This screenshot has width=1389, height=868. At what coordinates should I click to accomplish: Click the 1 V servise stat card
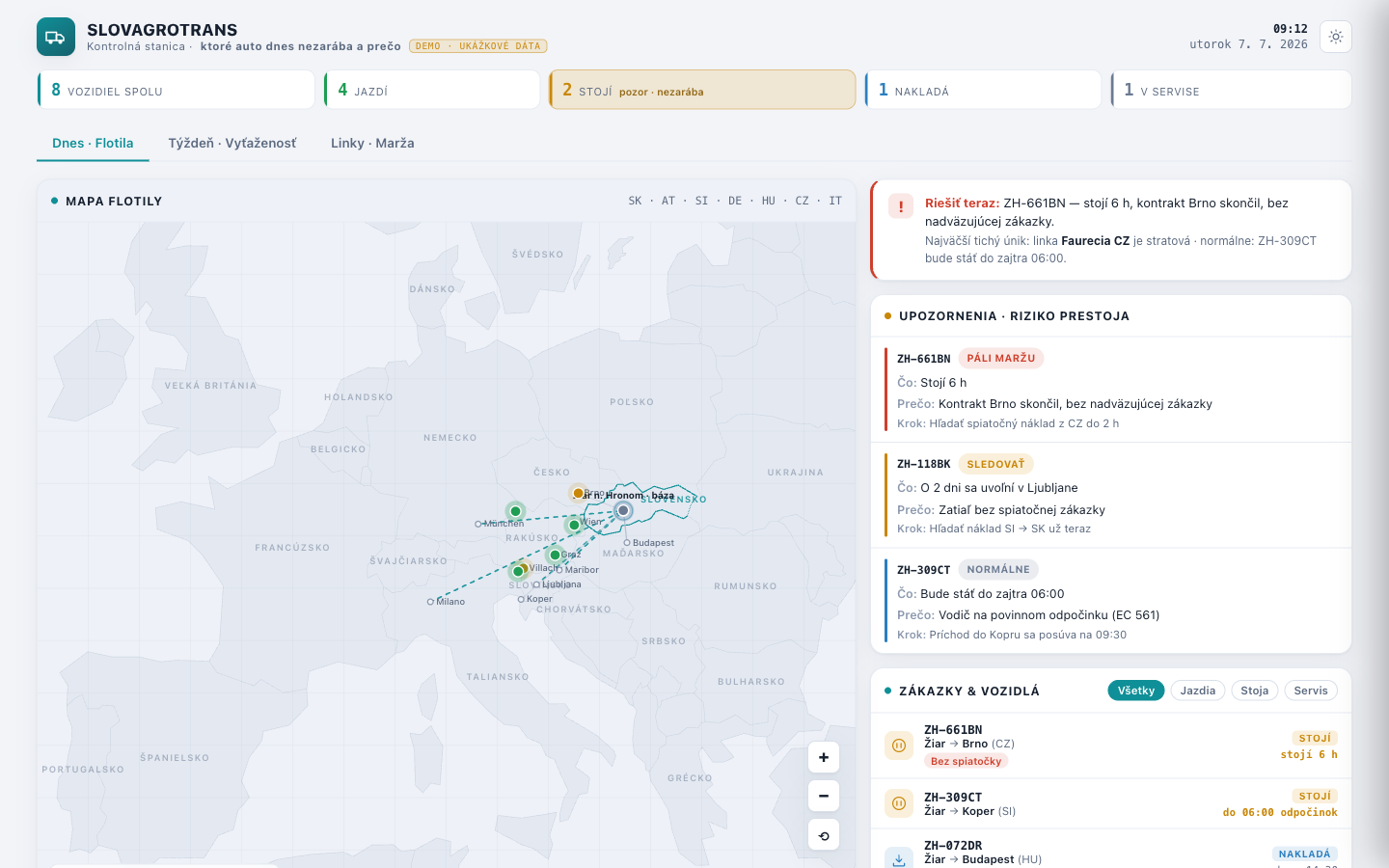1231,90
